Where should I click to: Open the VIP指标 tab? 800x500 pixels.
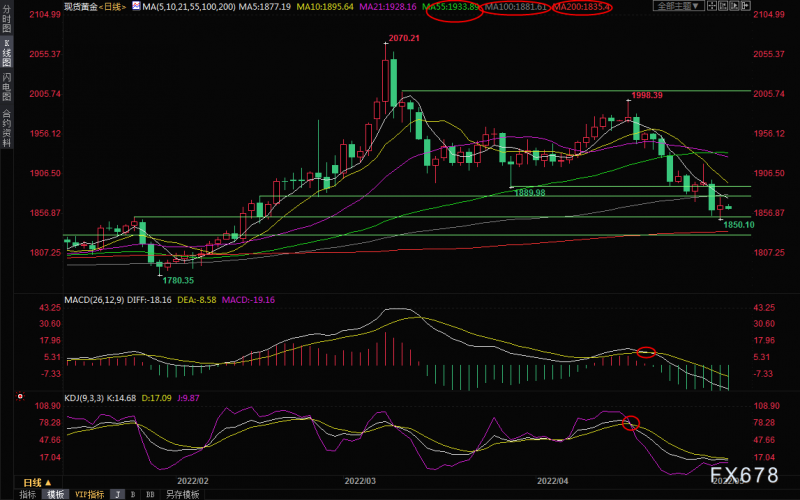point(89,494)
